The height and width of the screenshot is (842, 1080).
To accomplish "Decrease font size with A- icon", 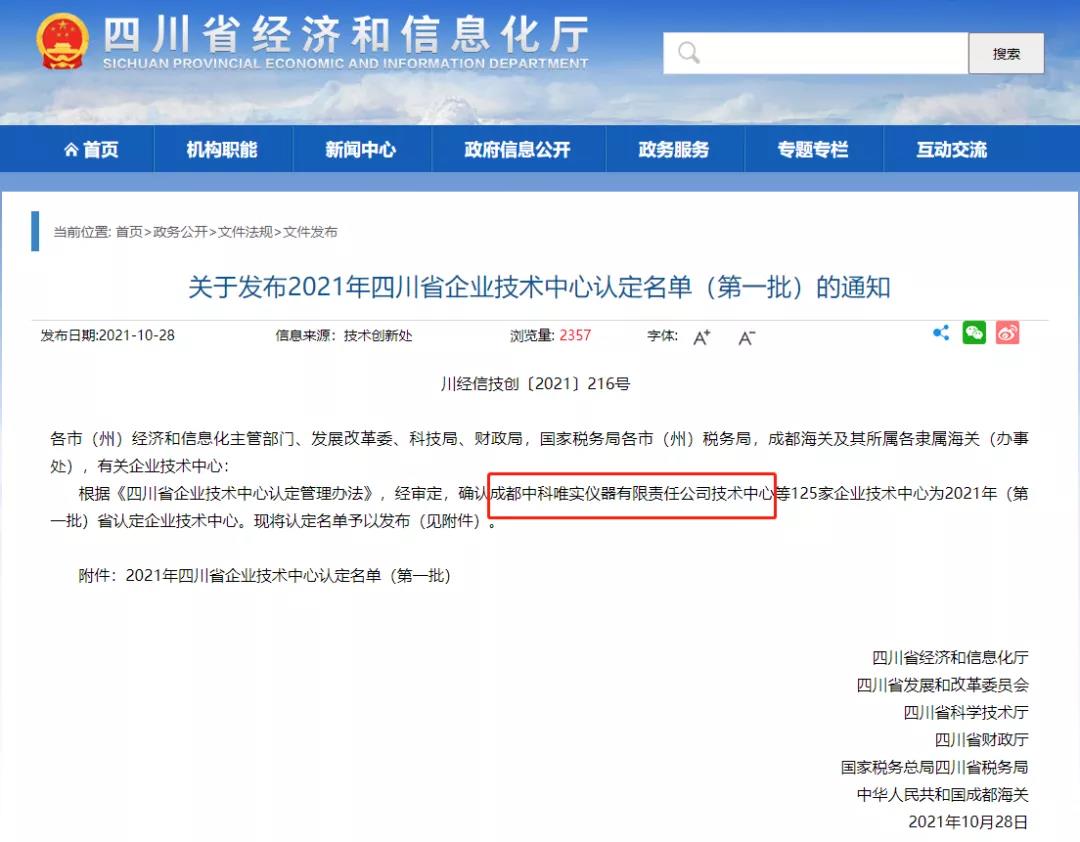I will tap(747, 337).
